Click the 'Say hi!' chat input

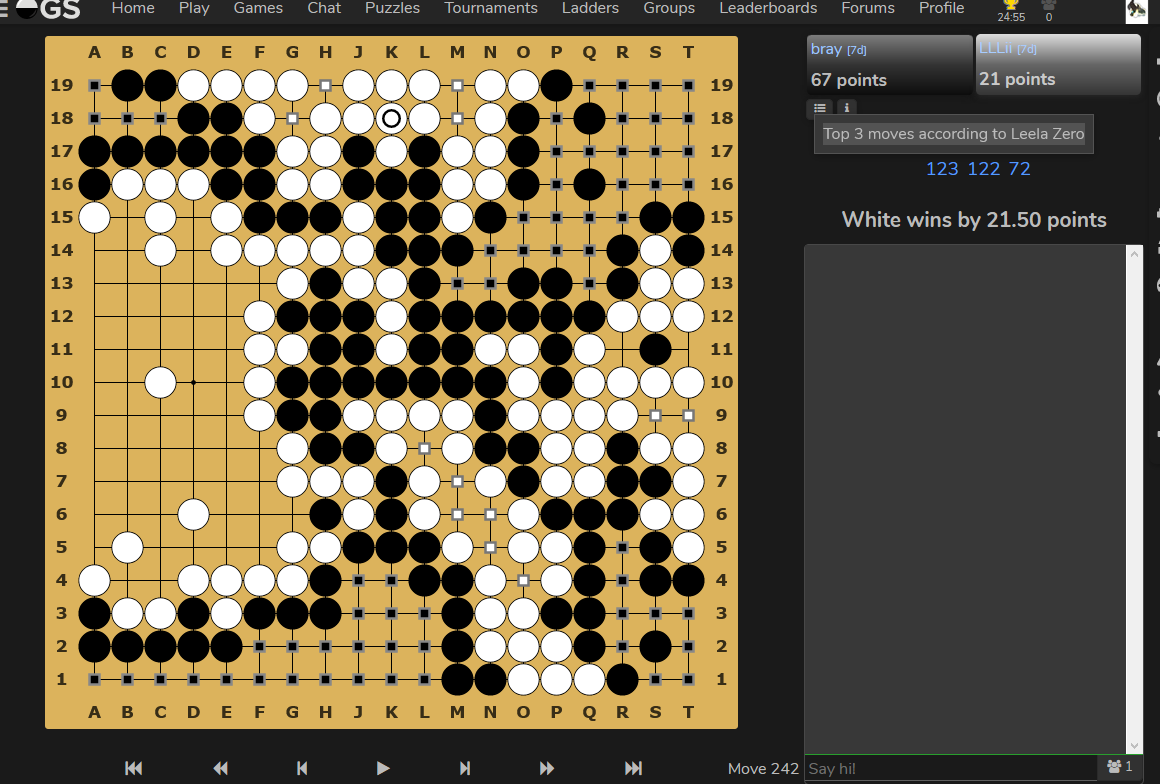point(950,768)
